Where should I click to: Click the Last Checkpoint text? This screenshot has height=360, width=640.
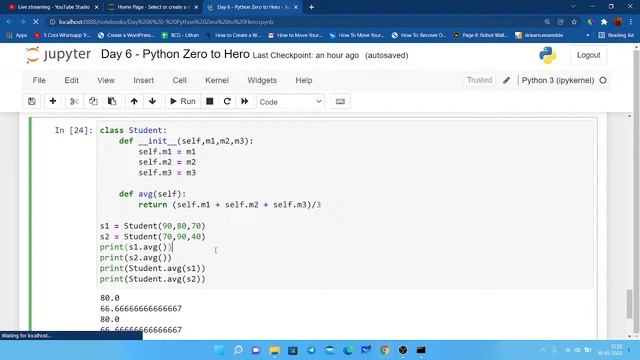click(306, 55)
